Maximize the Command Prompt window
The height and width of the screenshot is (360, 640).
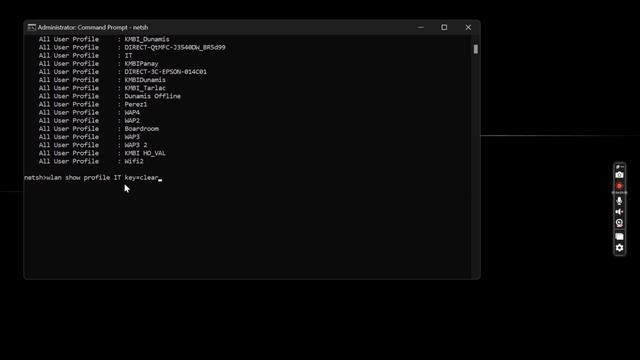444,27
